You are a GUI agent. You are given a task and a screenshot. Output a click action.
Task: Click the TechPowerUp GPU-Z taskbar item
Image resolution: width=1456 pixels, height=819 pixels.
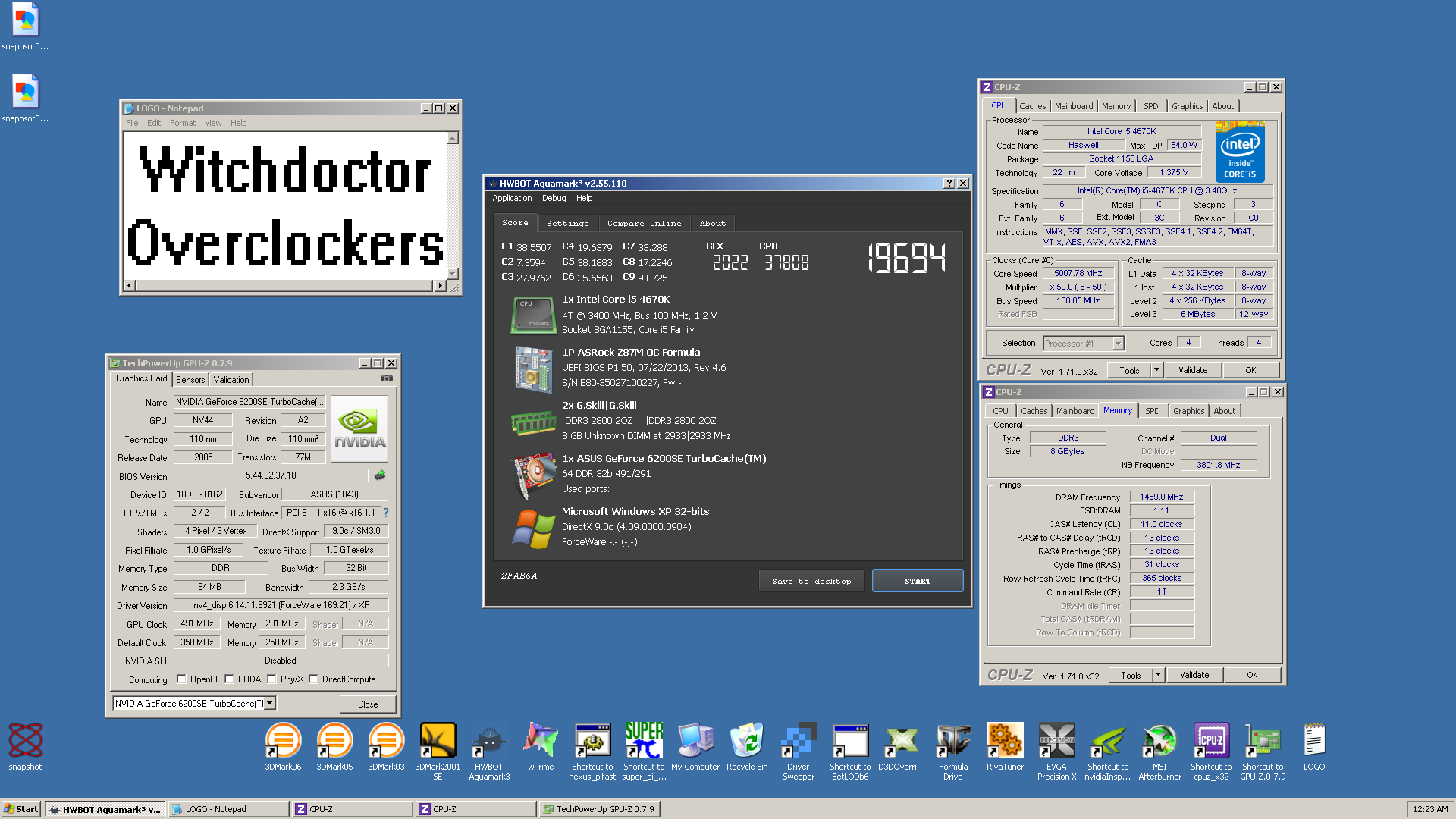coord(599,809)
